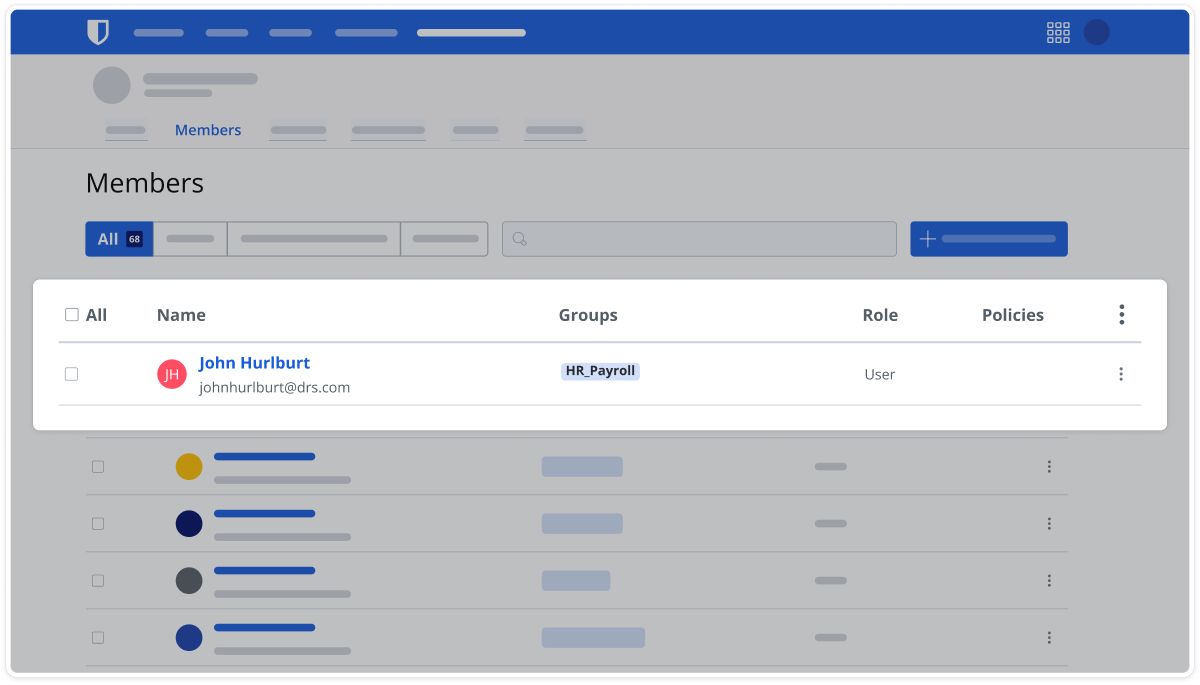
Task: Click the Name column header
Action: [x=181, y=315]
